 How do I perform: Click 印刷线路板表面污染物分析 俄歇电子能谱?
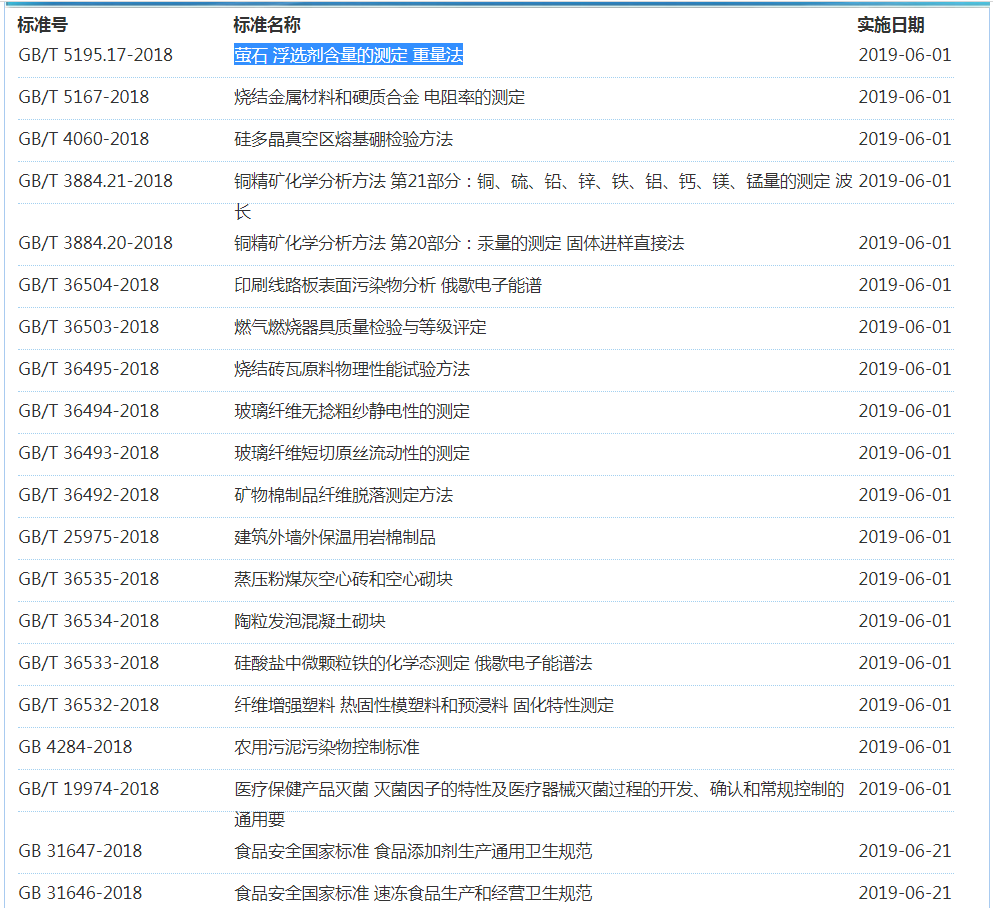387,285
